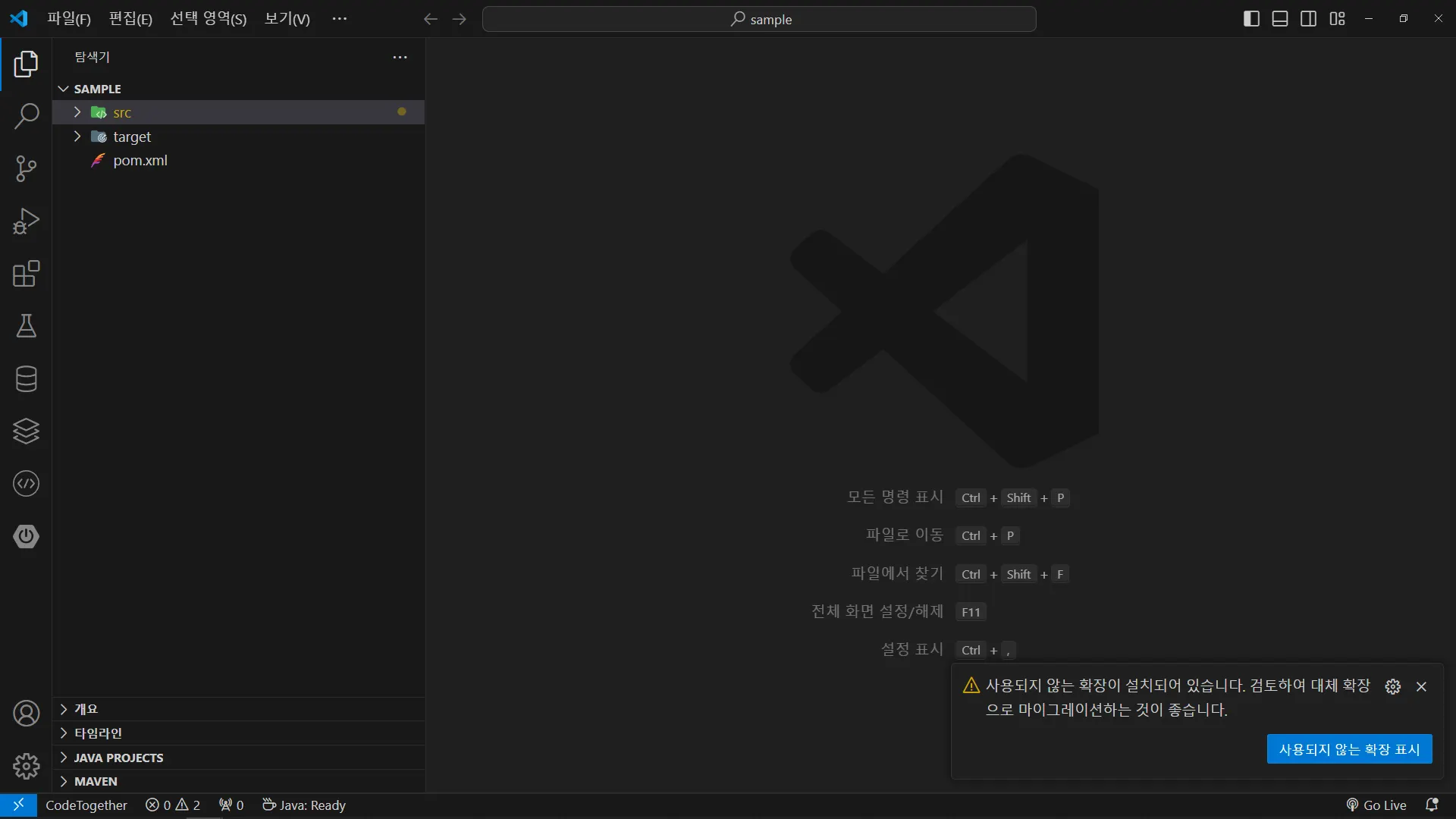Toggle the secondary side bar layout button
1456x819 pixels.
pyautogui.click(x=1308, y=19)
